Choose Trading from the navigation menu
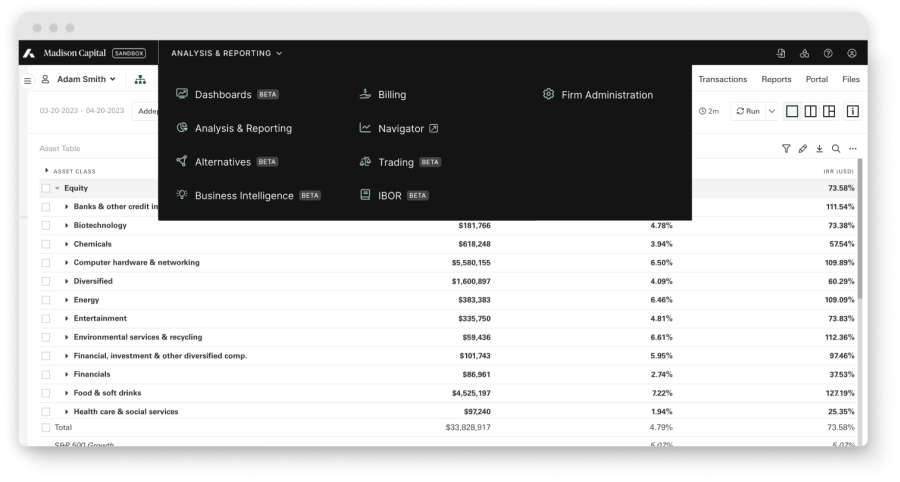The width and height of the screenshot is (900, 482). click(x=395, y=162)
